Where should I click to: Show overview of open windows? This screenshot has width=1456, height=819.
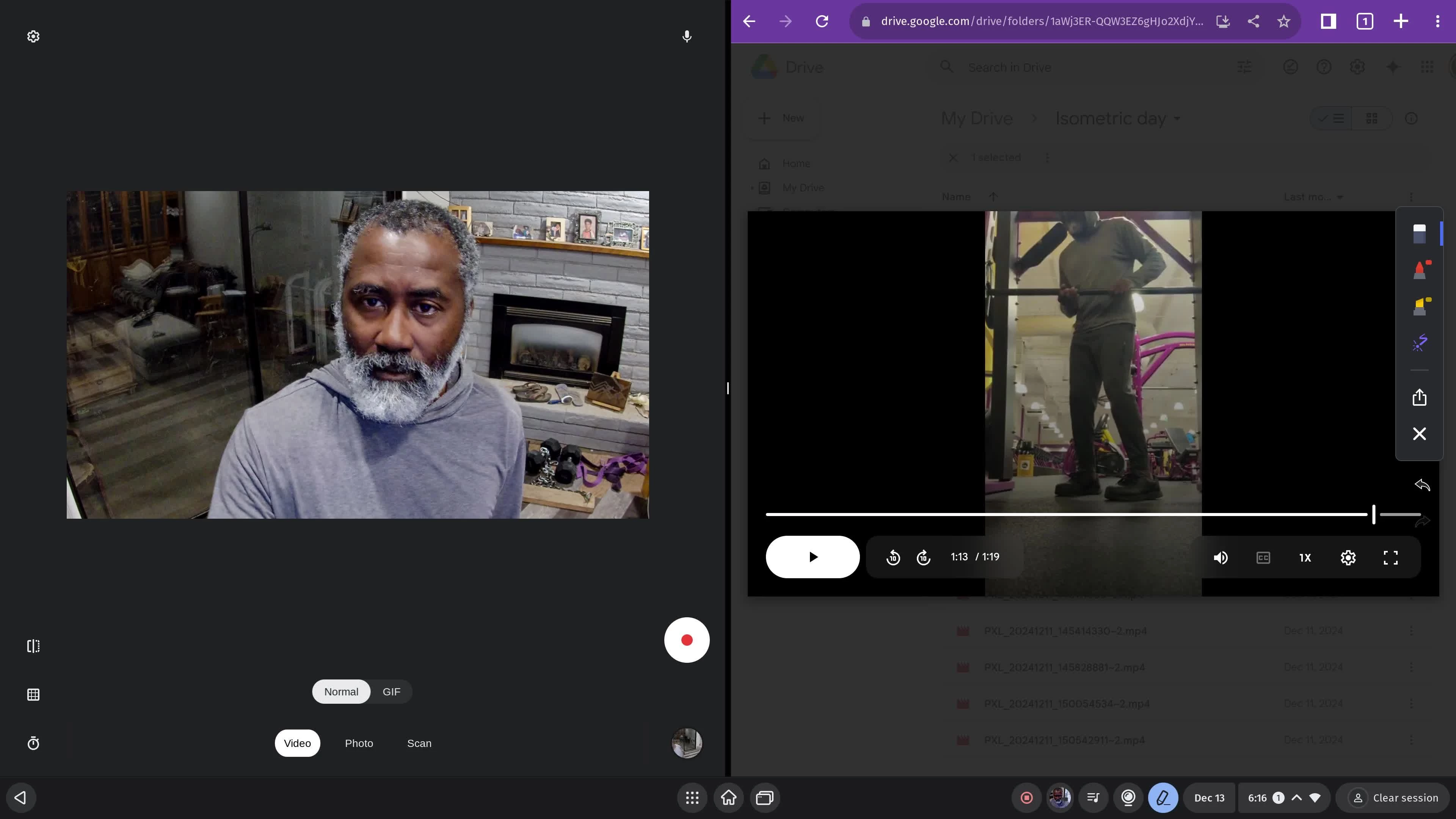(x=765, y=797)
